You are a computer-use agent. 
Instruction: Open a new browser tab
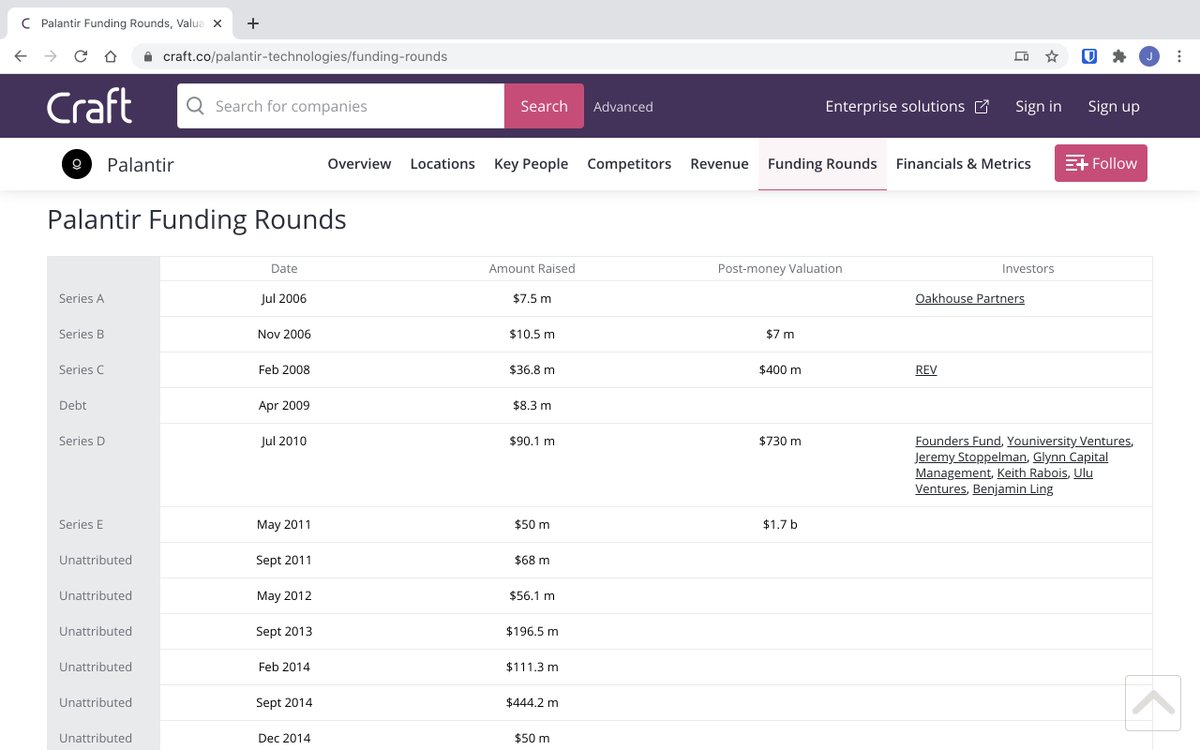pyautogui.click(x=253, y=23)
